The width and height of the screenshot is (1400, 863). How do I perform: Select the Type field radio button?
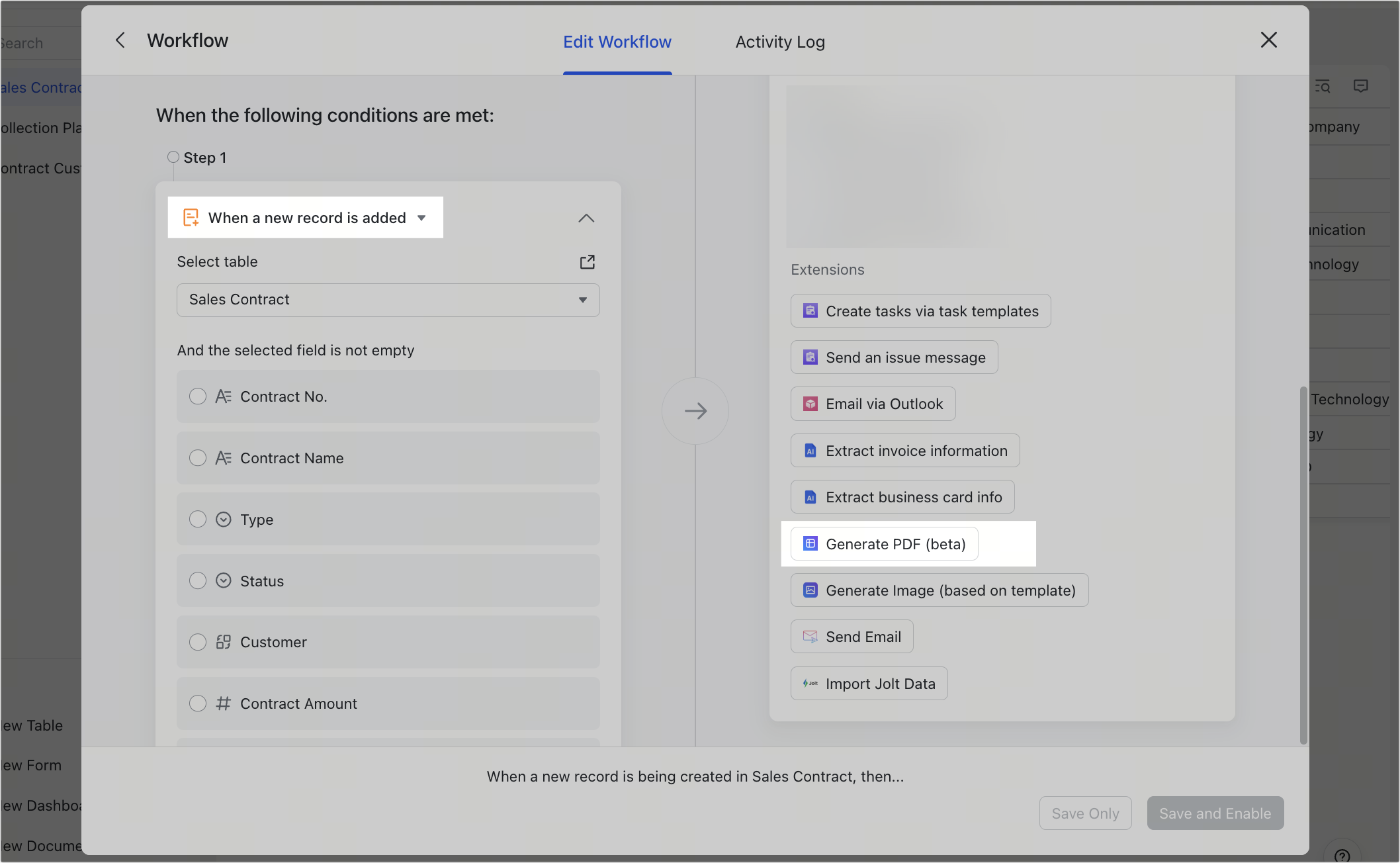197,520
